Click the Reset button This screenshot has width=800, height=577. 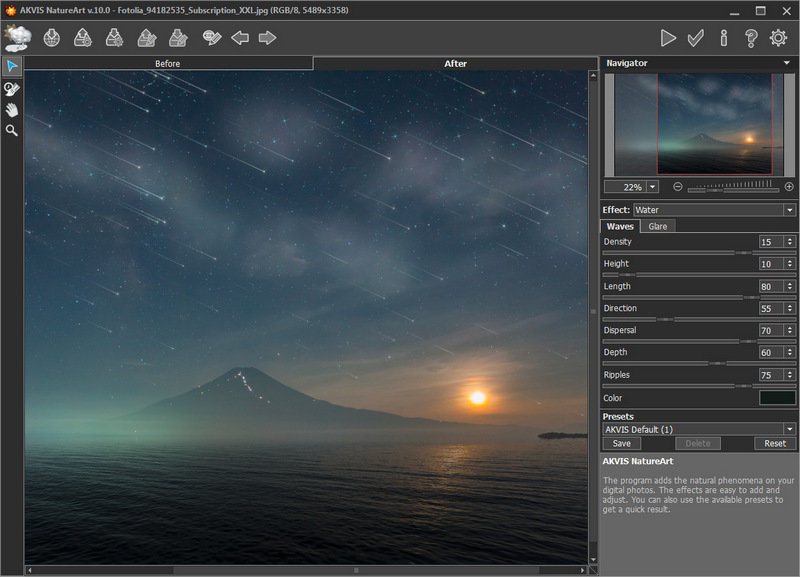[775, 443]
